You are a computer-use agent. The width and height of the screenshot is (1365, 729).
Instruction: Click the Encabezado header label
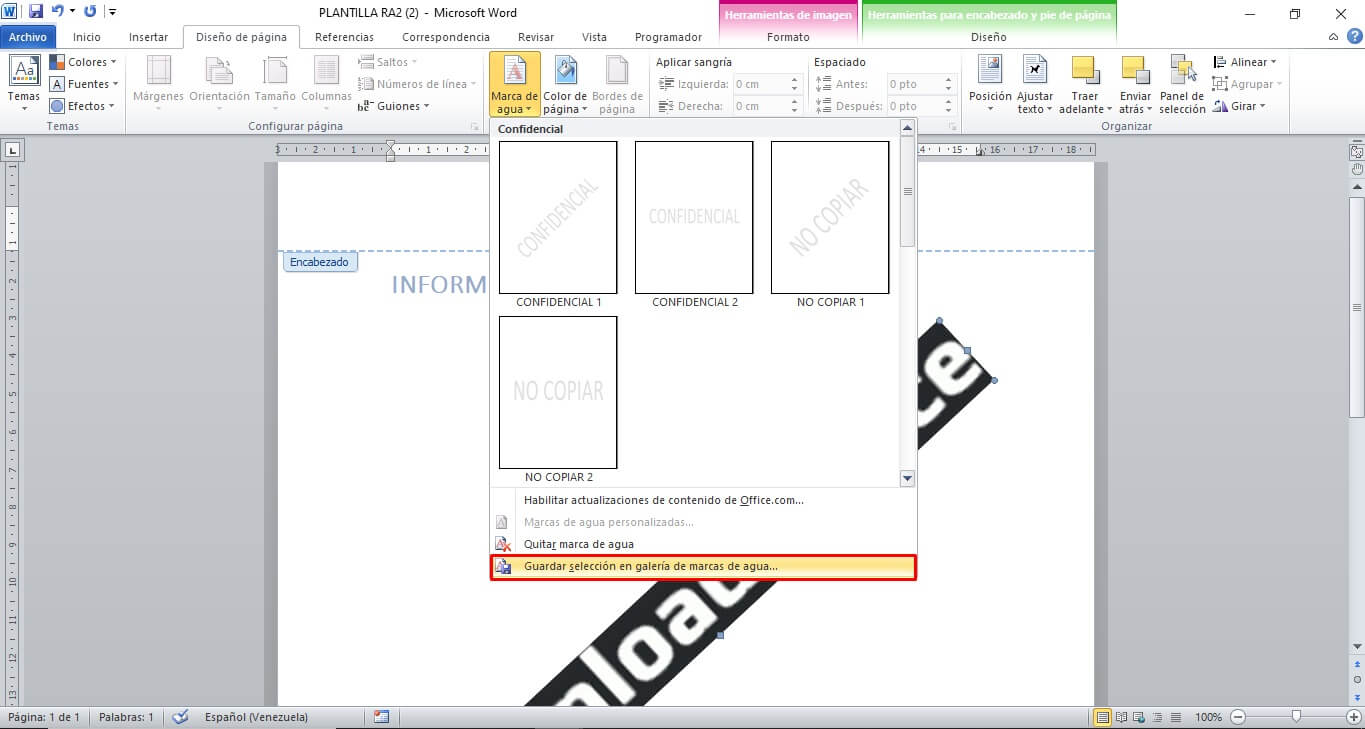320,262
